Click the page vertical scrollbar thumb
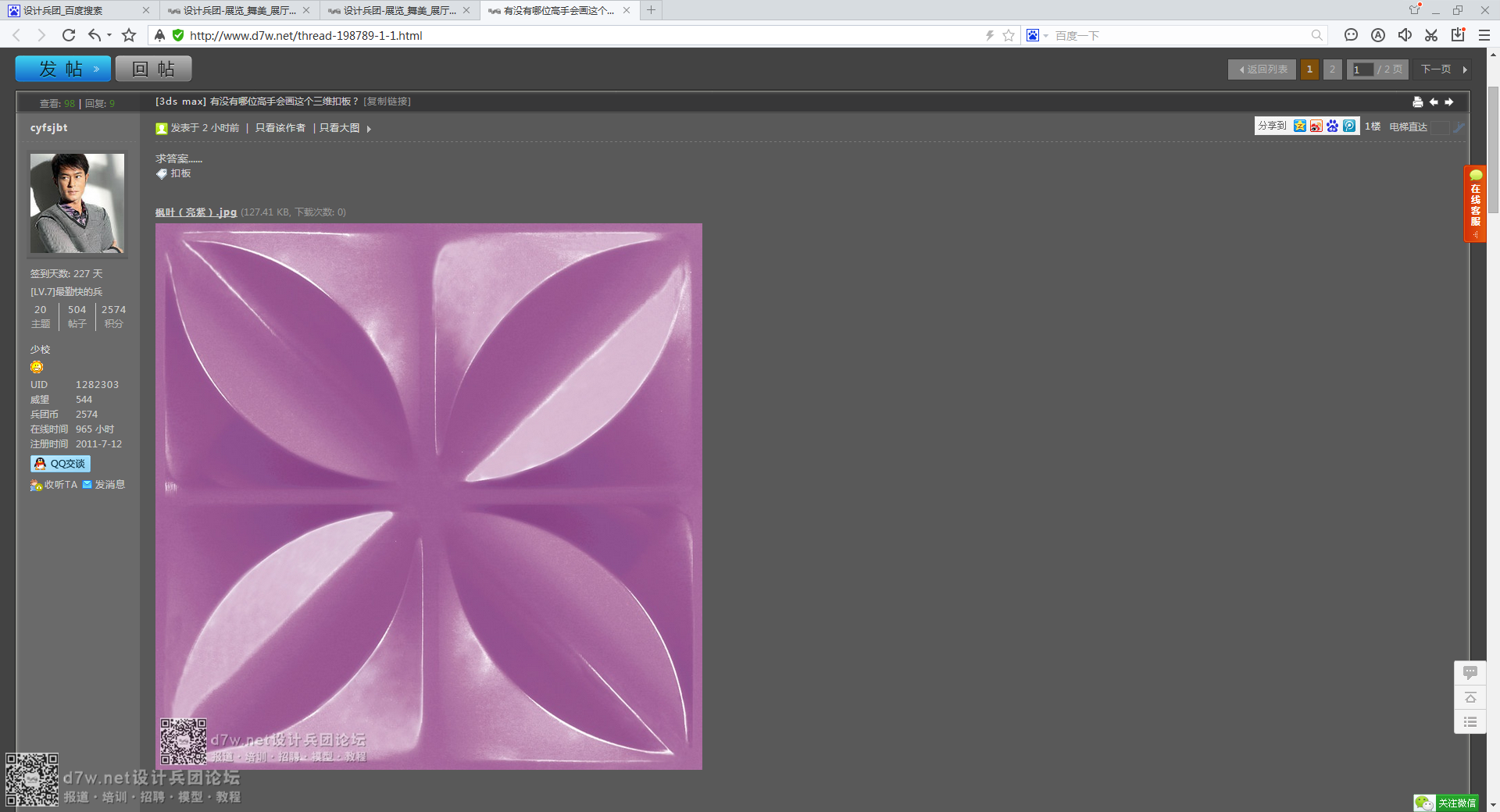Image resolution: width=1500 pixels, height=812 pixels. coord(1493,148)
